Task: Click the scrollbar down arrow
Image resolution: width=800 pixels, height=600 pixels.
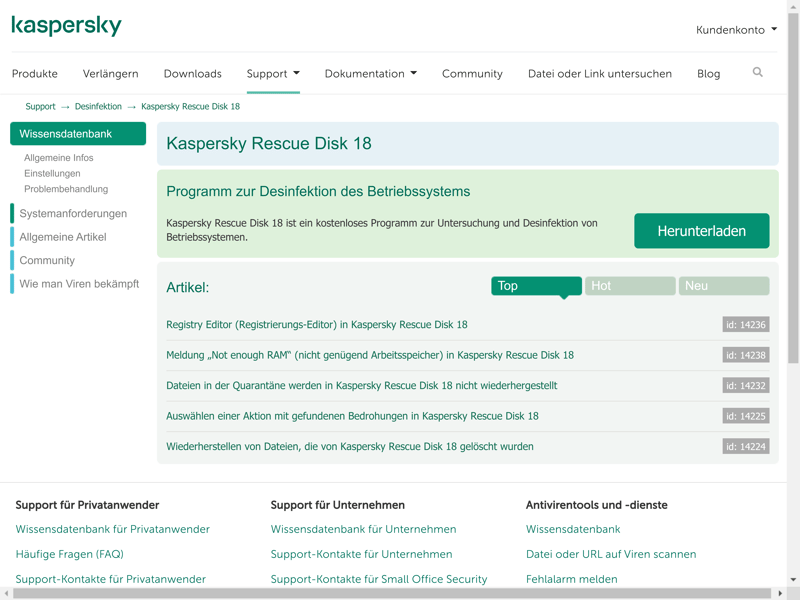Action: click(x=793, y=580)
